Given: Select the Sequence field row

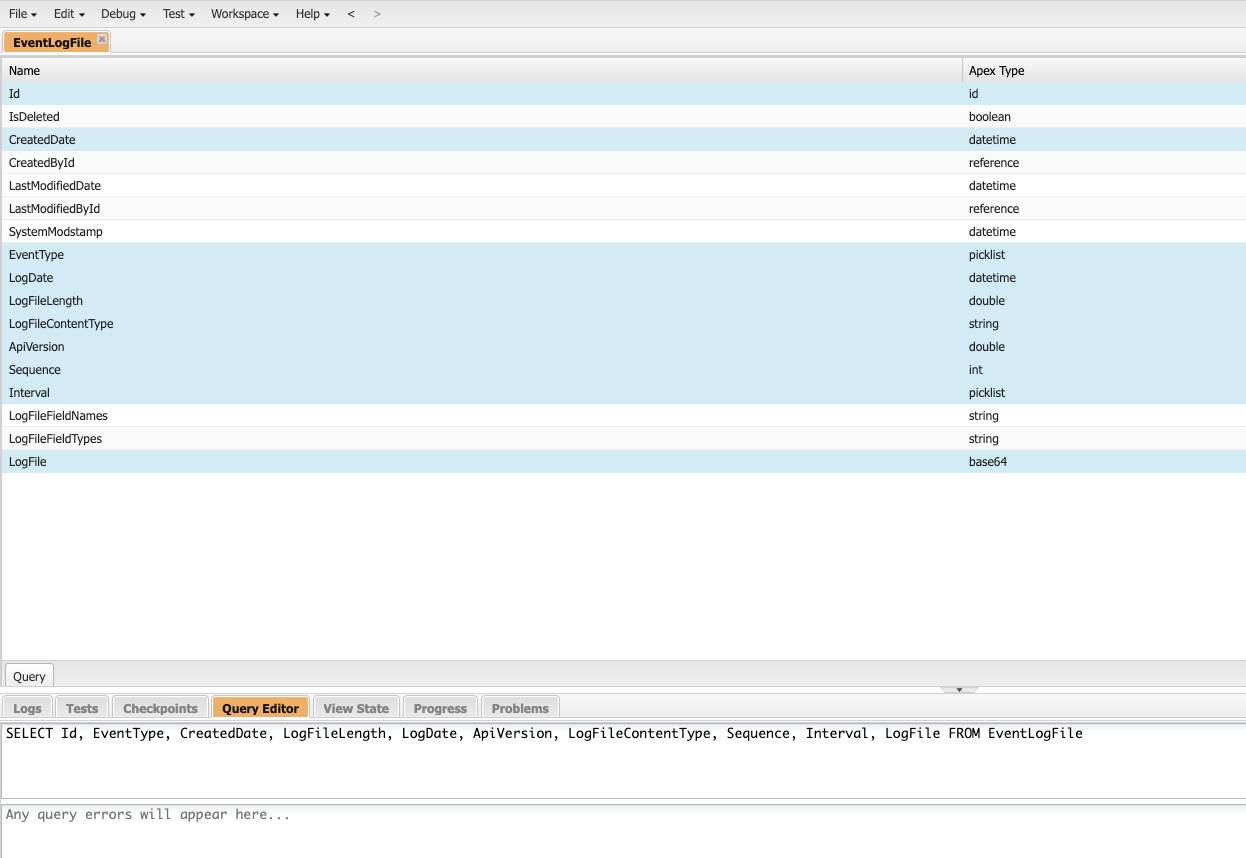Looking at the screenshot, I should tap(623, 370).
